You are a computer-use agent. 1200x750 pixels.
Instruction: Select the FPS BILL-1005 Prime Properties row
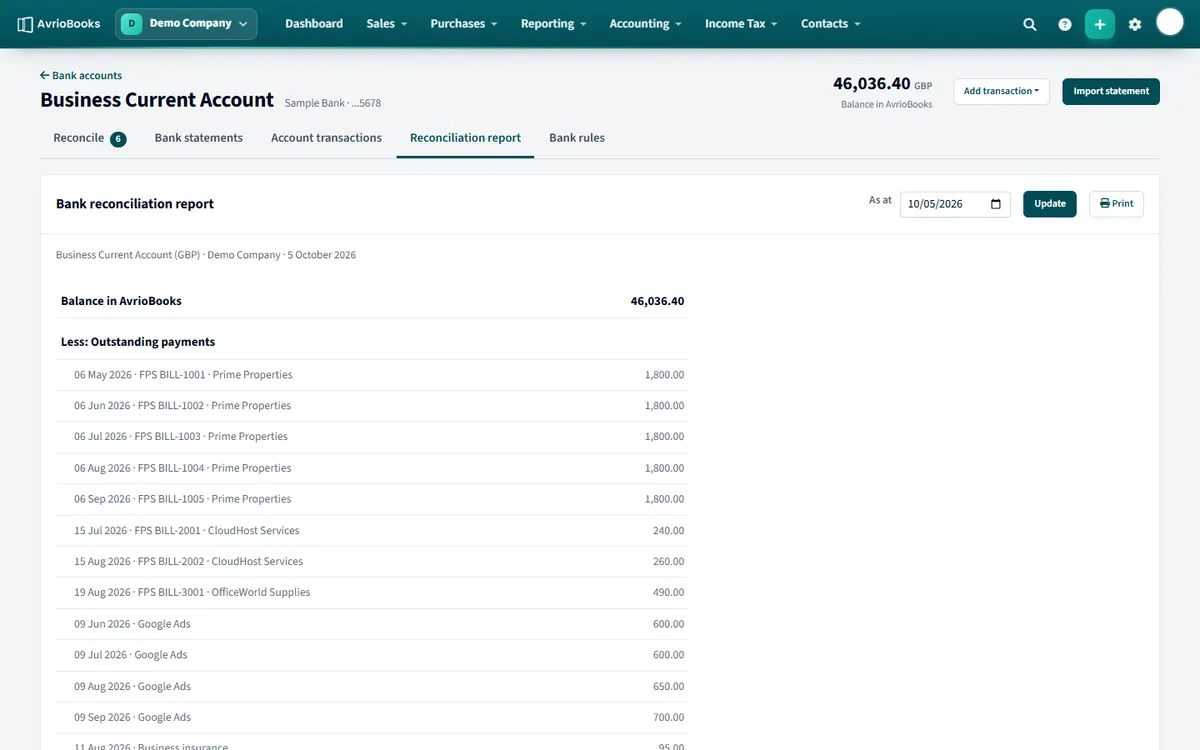pyautogui.click(x=372, y=499)
